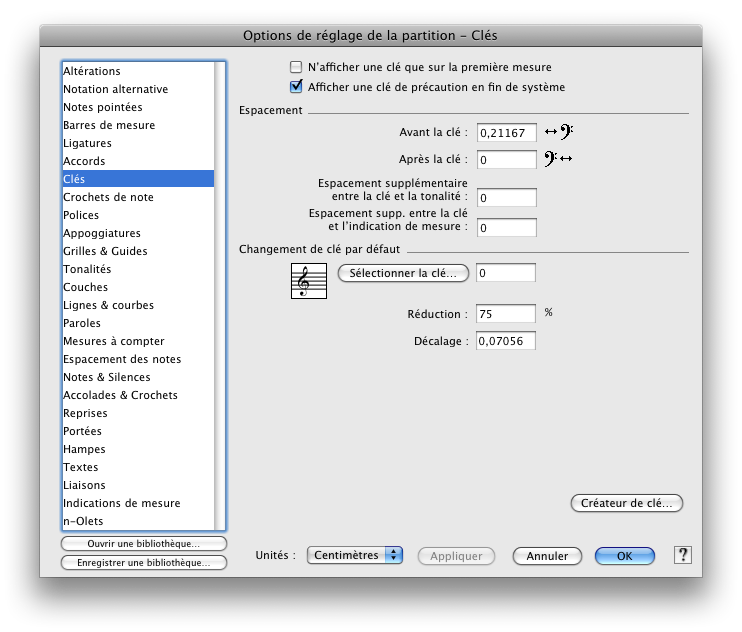
Task: Select Portées in the list
Action: click(138, 430)
